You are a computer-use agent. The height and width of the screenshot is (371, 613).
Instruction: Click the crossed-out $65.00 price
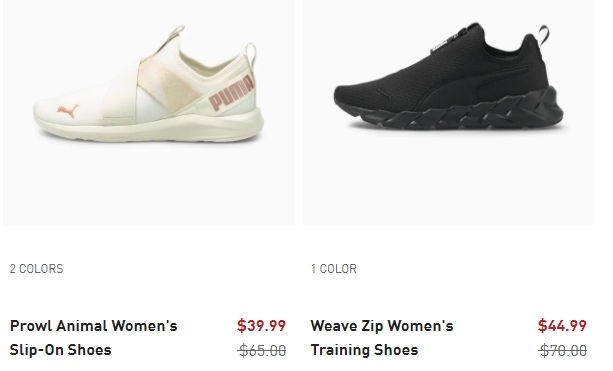(x=262, y=350)
